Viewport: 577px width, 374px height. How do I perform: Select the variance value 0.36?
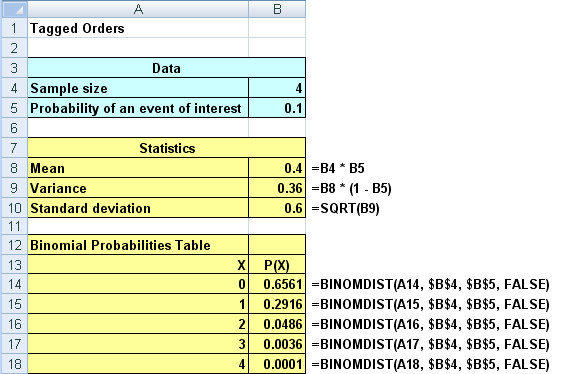click(x=277, y=188)
